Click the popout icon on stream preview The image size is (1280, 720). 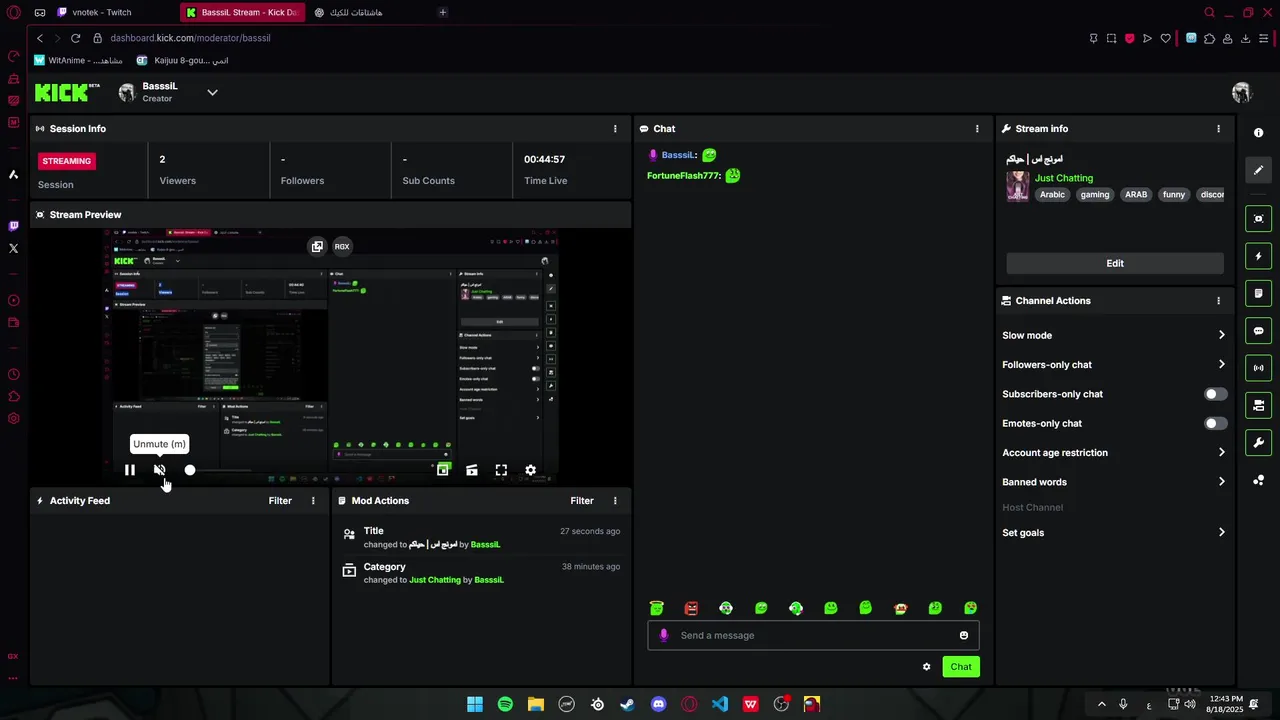coord(317,246)
